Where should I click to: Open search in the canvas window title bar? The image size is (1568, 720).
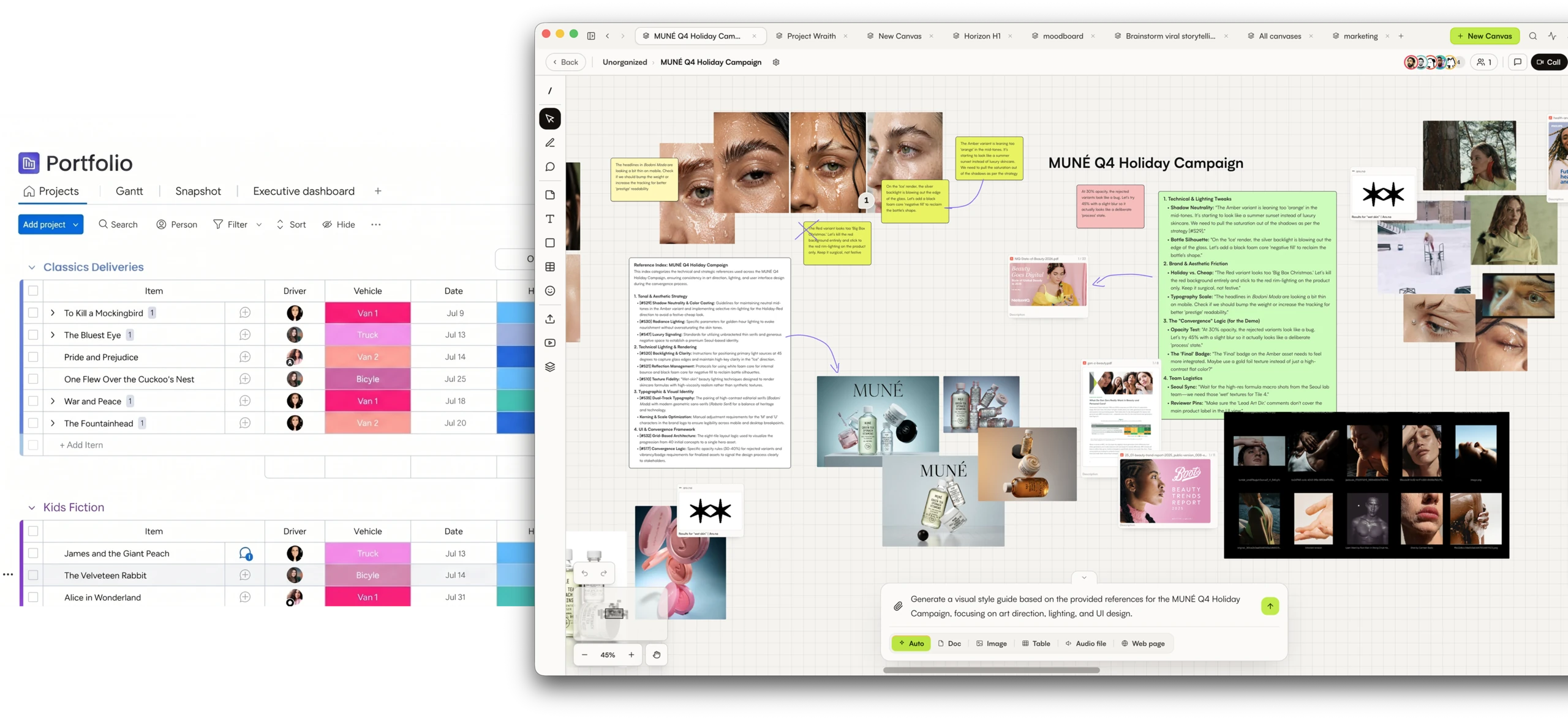1532,36
